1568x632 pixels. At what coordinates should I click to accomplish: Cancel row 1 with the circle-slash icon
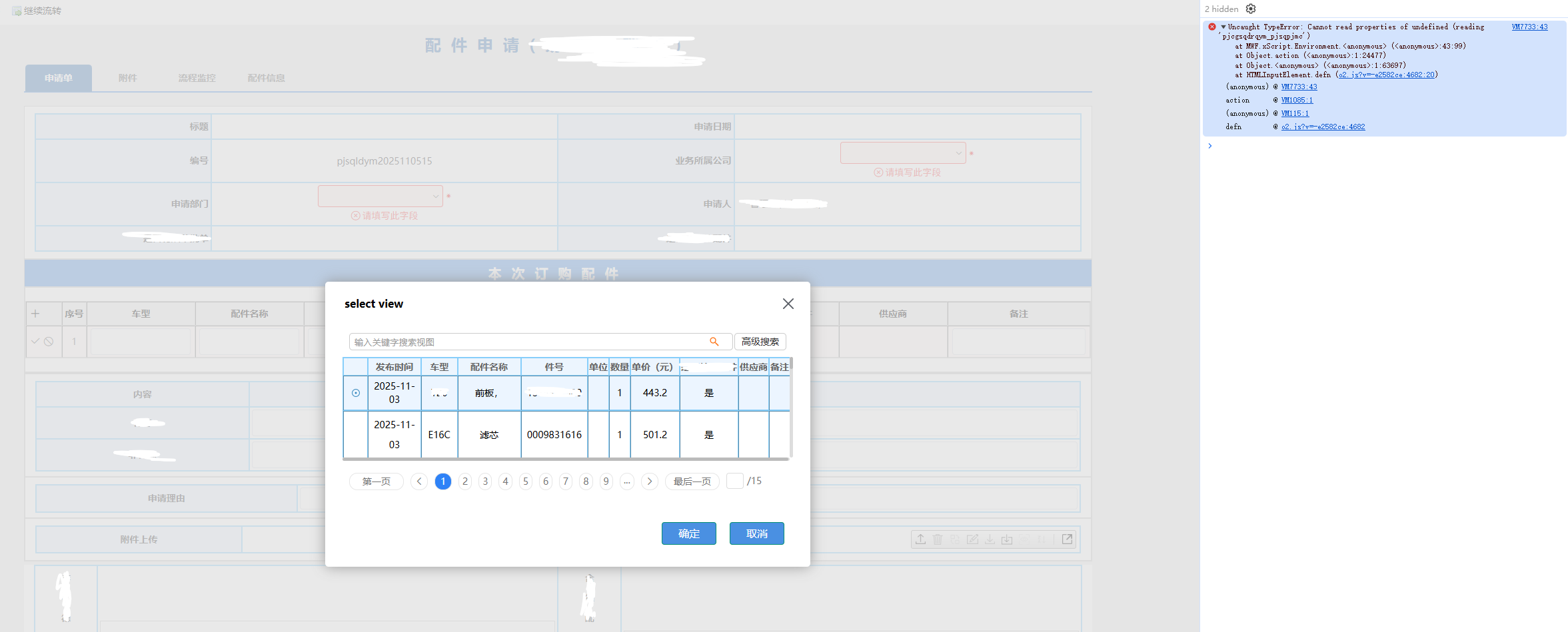pyautogui.click(x=49, y=341)
